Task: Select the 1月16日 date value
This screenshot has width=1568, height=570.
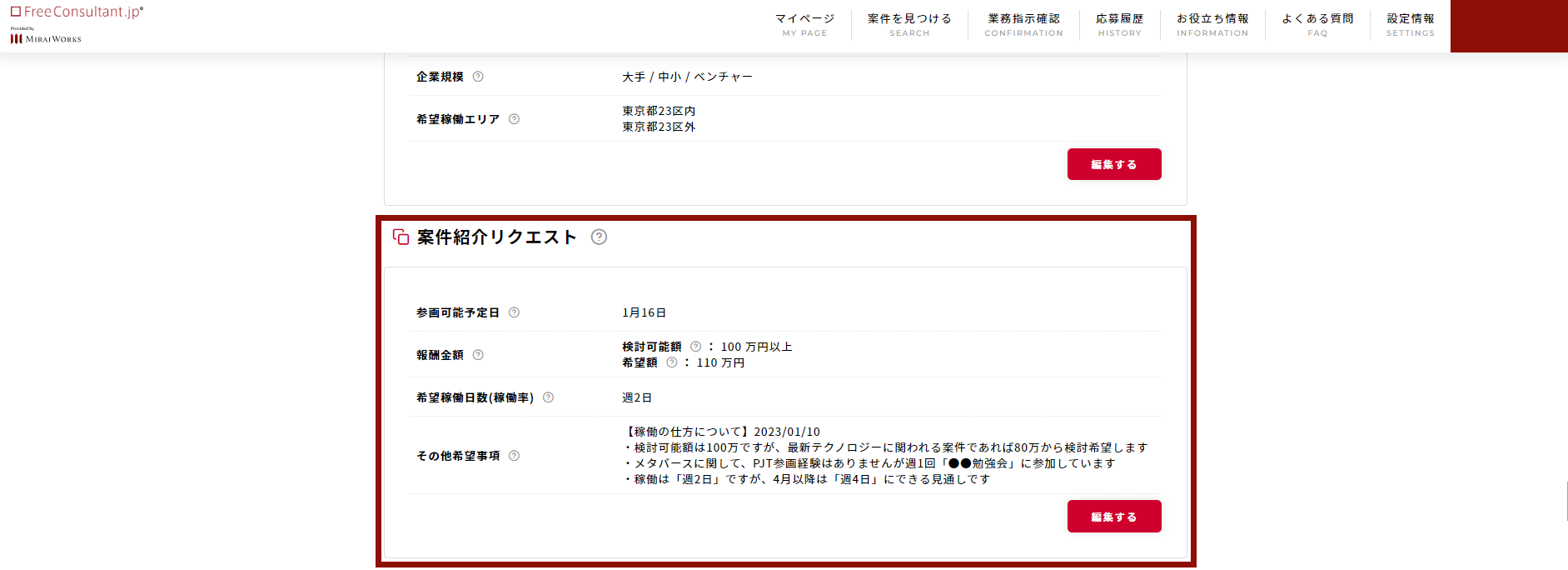Action: 644,312
